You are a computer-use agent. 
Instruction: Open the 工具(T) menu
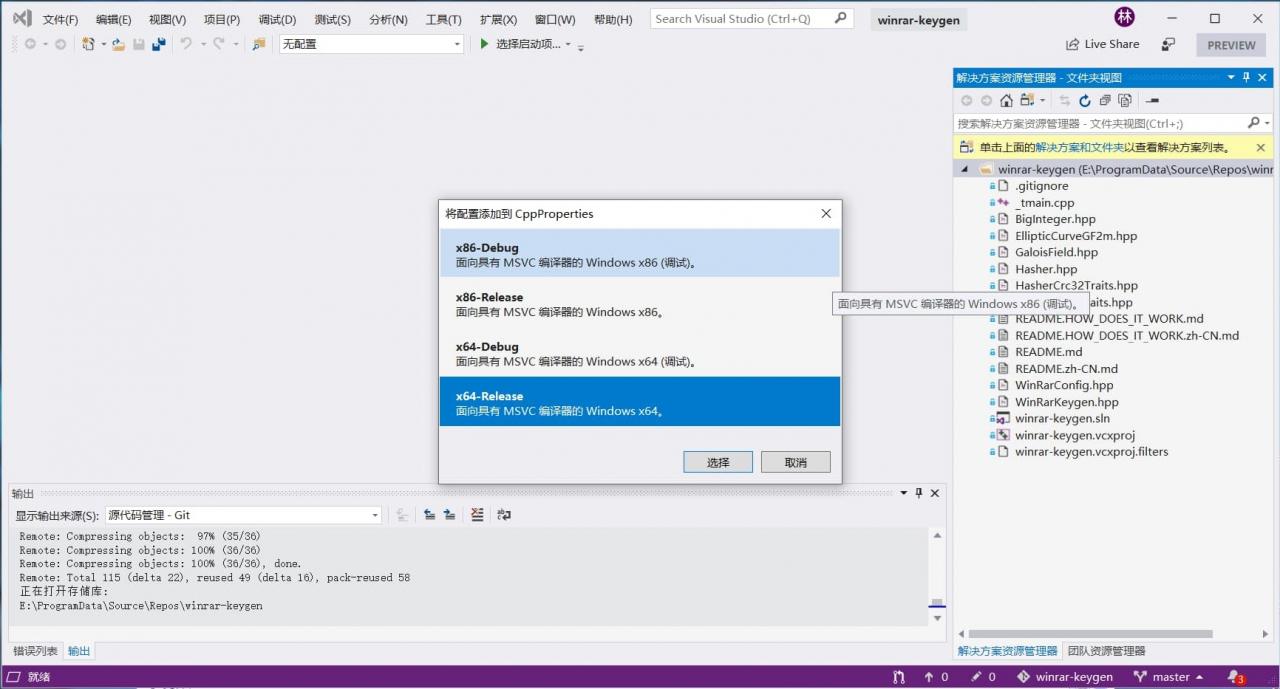(x=443, y=19)
